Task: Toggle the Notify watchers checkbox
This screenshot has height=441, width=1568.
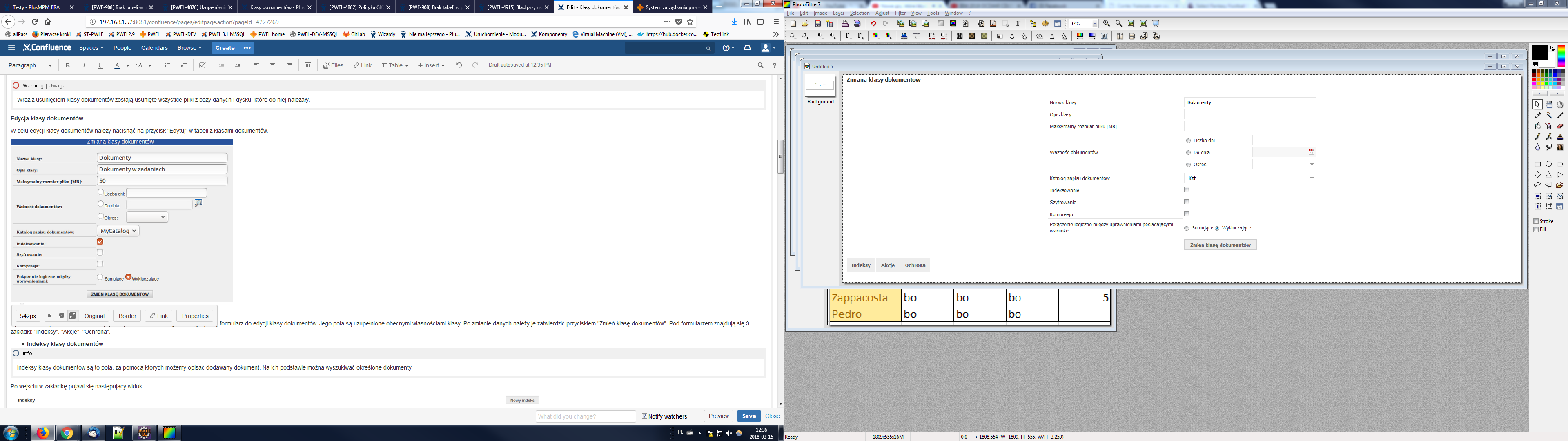Action: (645, 416)
